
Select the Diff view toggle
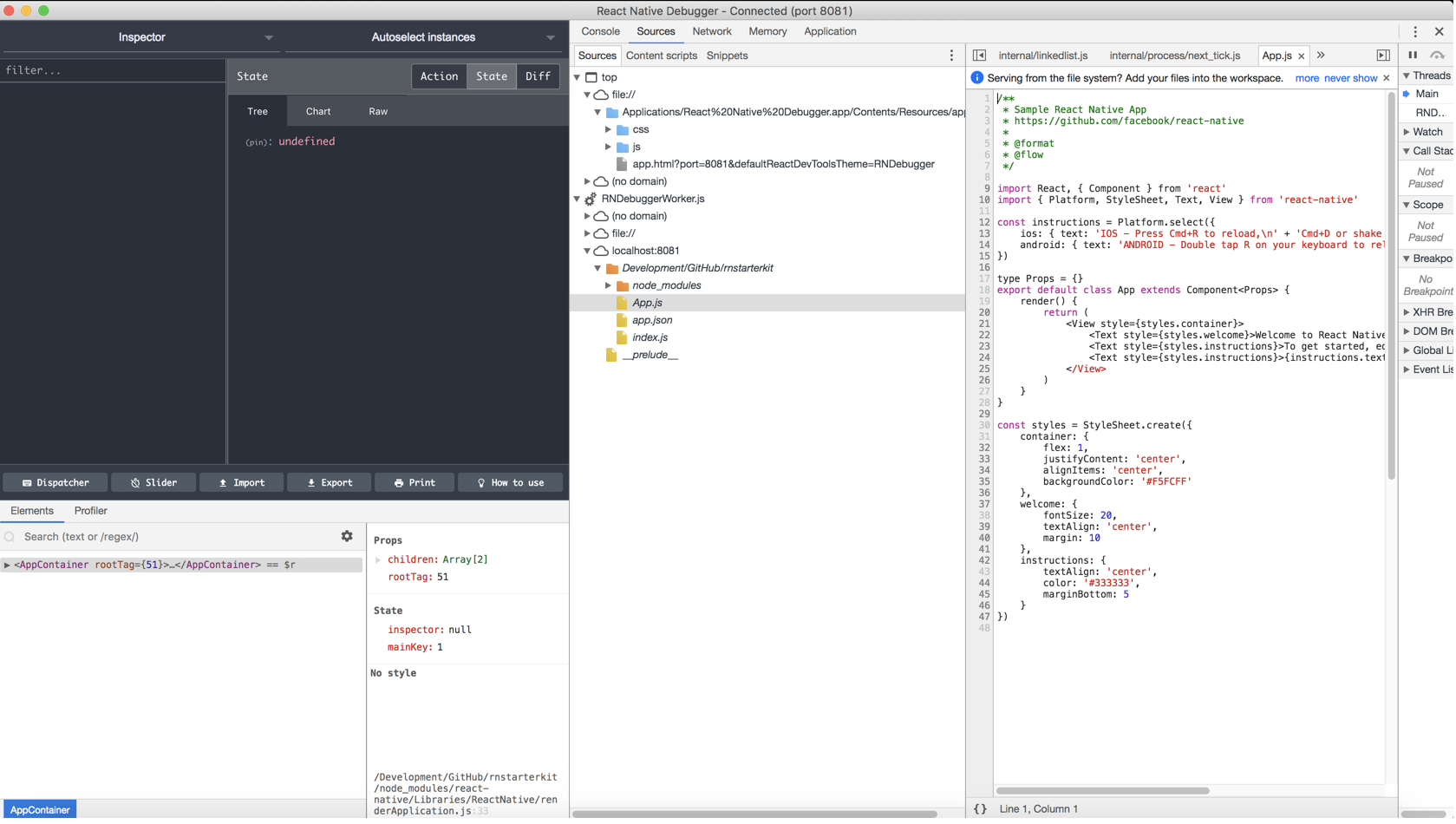point(538,76)
